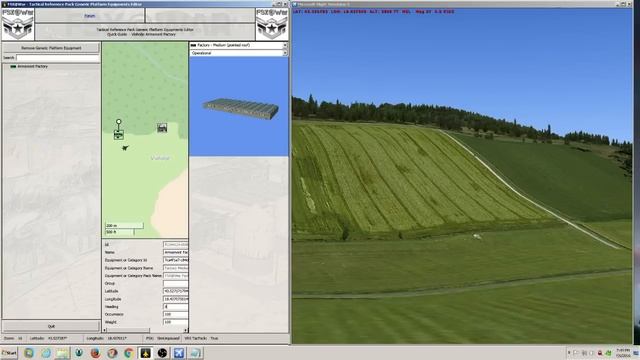Click the properties scrollbar right arrow
The image size is (640, 360).
[186, 330]
